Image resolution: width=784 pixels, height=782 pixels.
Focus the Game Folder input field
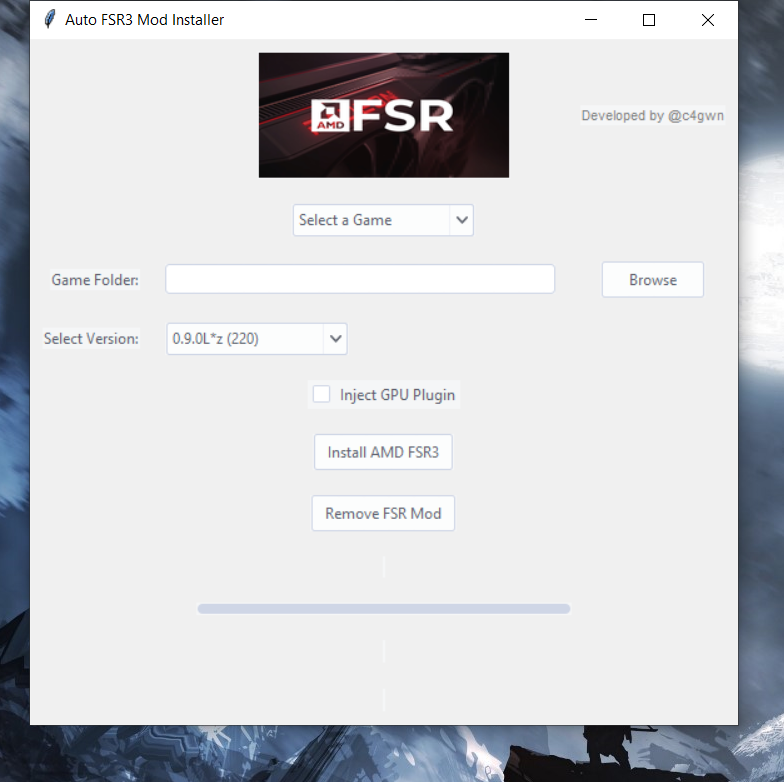point(360,279)
